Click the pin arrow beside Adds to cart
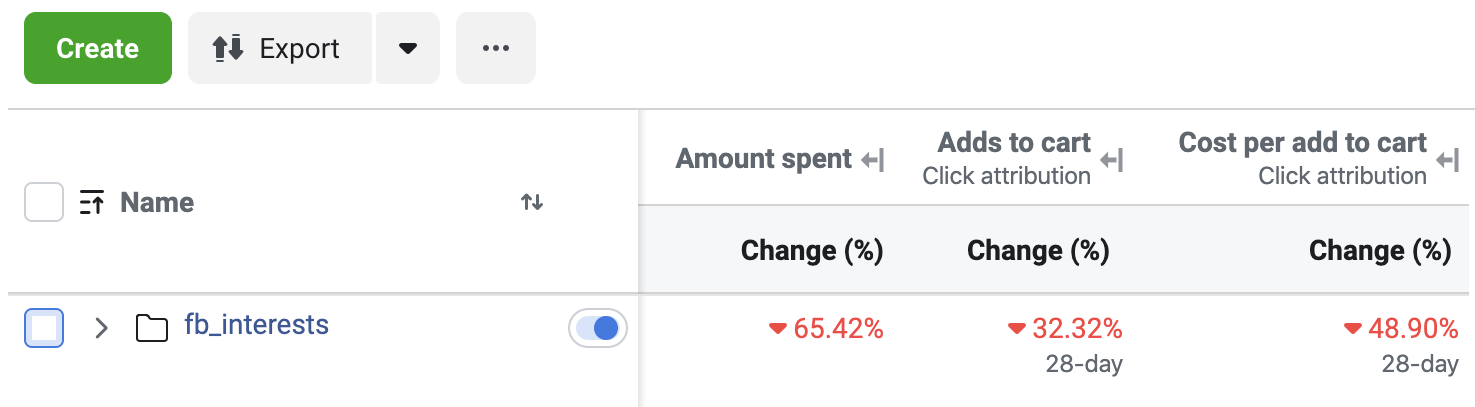This screenshot has width=1475, height=407. click(x=1111, y=159)
